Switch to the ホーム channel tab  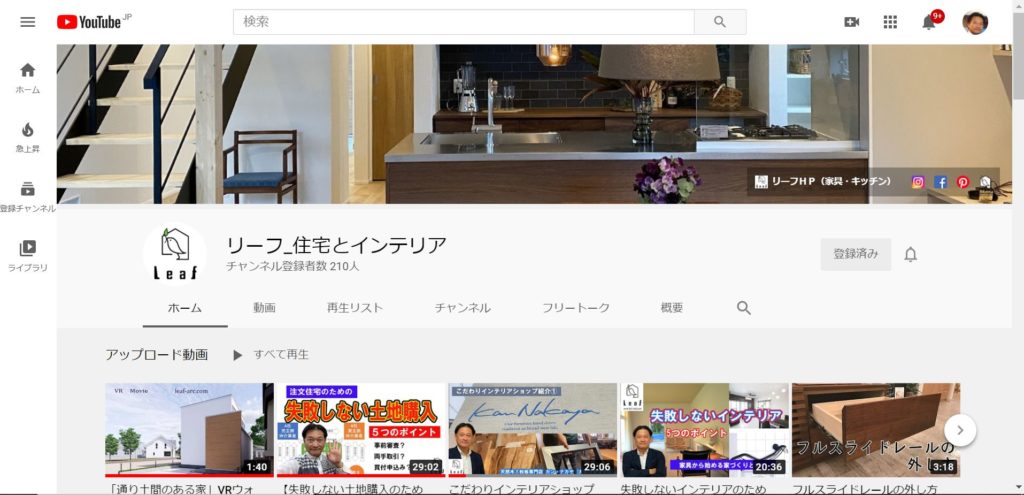point(185,308)
